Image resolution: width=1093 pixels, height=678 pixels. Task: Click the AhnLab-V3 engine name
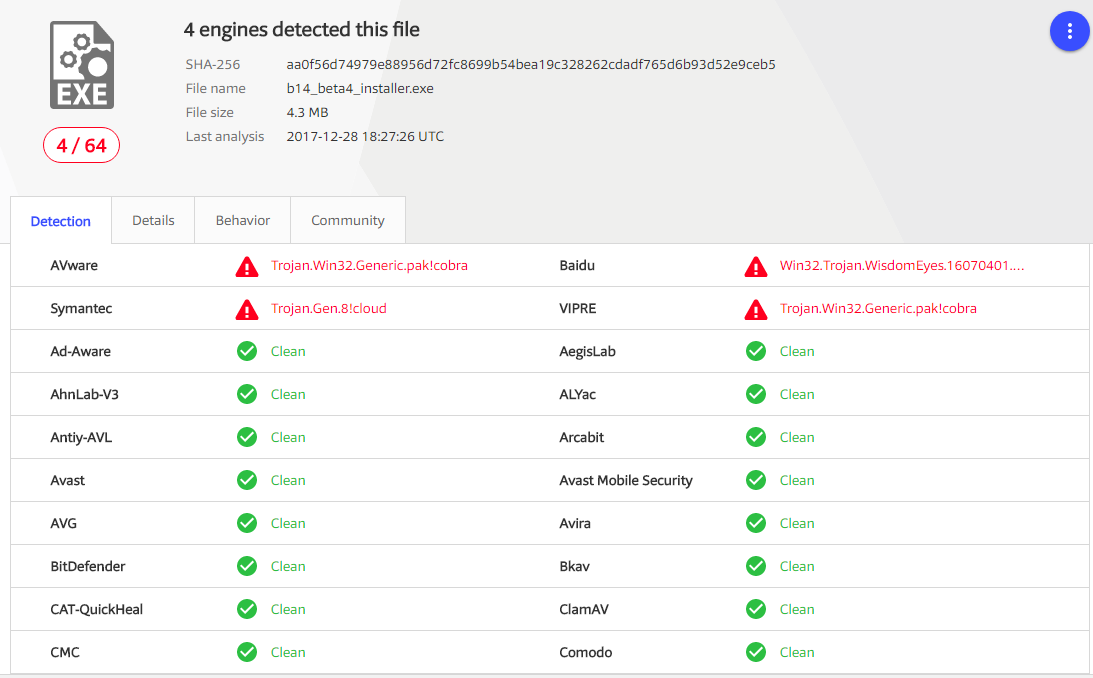click(84, 394)
